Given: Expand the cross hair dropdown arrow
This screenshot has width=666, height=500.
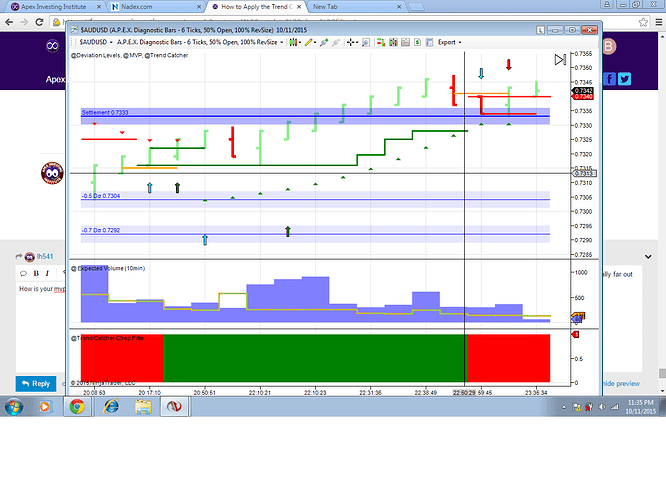Looking at the screenshot, I should tap(357, 42).
